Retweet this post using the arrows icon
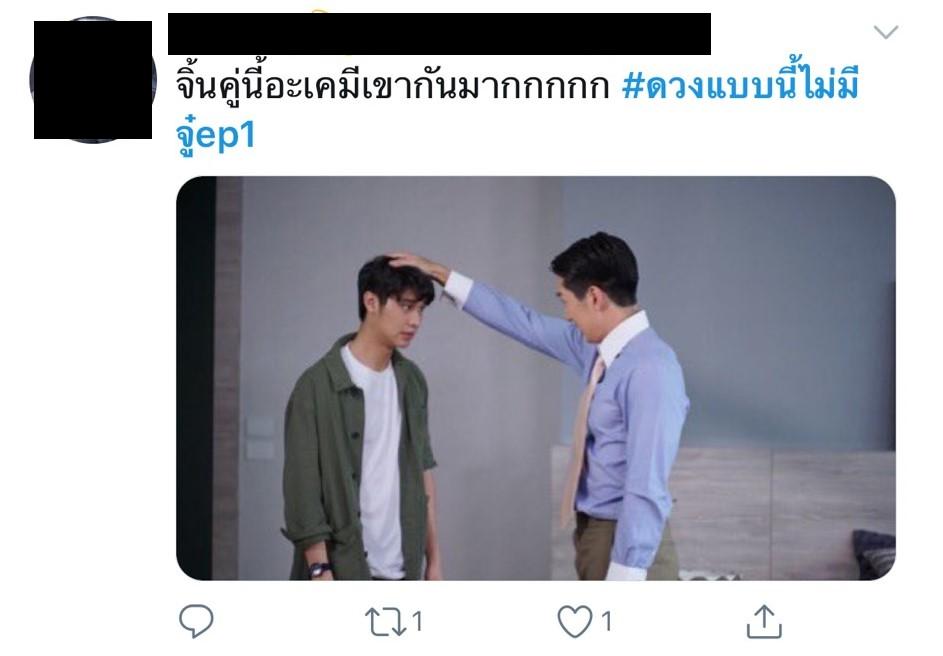The image size is (943, 656). (385, 621)
